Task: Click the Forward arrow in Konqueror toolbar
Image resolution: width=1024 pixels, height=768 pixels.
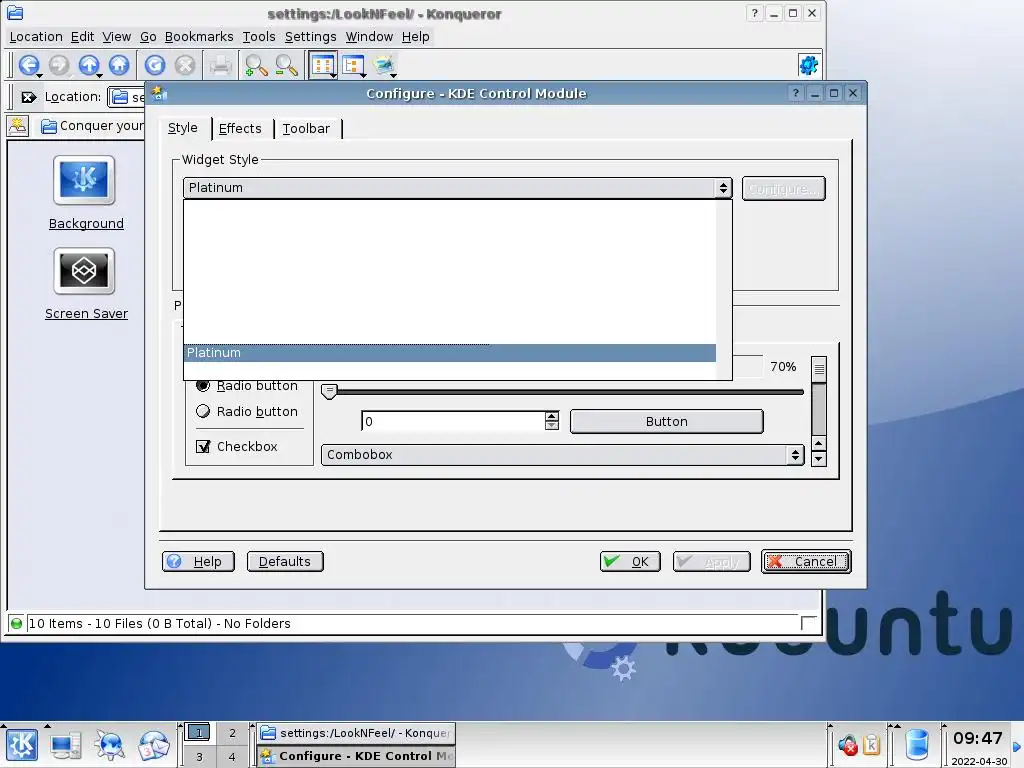Action: [x=59, y=65]
